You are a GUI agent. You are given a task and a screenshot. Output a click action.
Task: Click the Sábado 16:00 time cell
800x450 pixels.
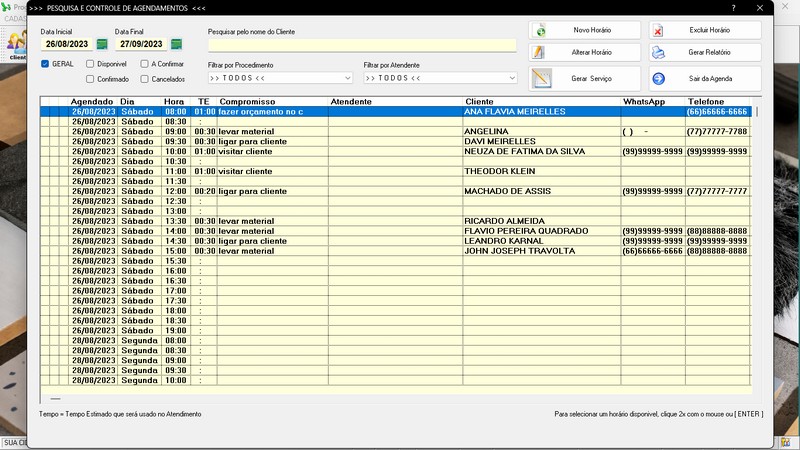[176, 270]
